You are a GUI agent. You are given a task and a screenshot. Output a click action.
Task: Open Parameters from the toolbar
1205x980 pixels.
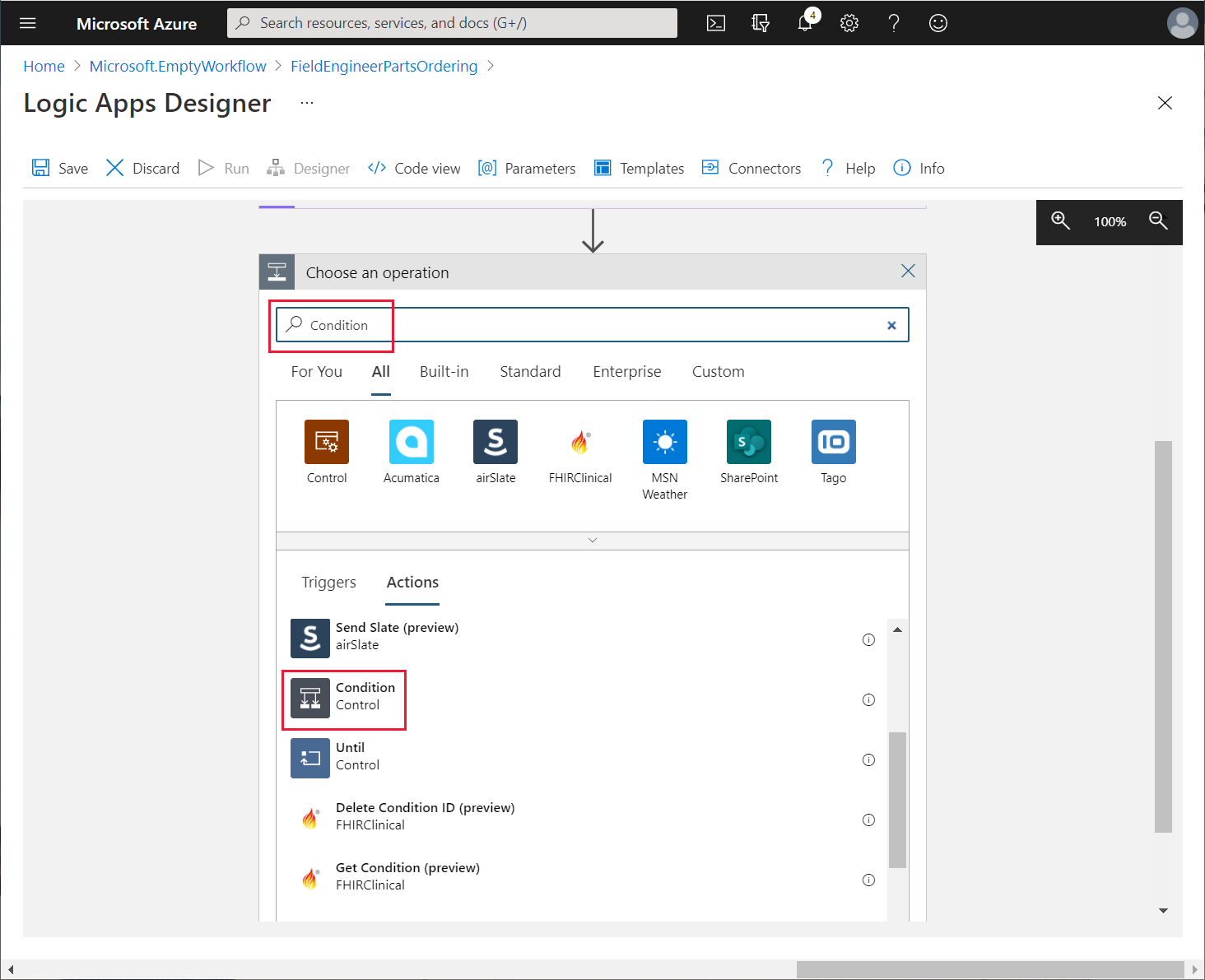click(x=527, y=168)
